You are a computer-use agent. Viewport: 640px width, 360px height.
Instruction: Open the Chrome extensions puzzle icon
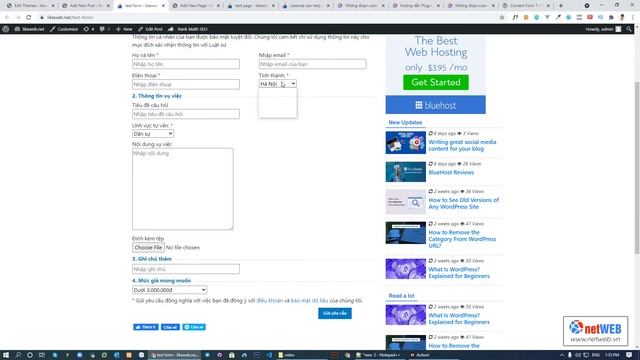click(611, 18)
